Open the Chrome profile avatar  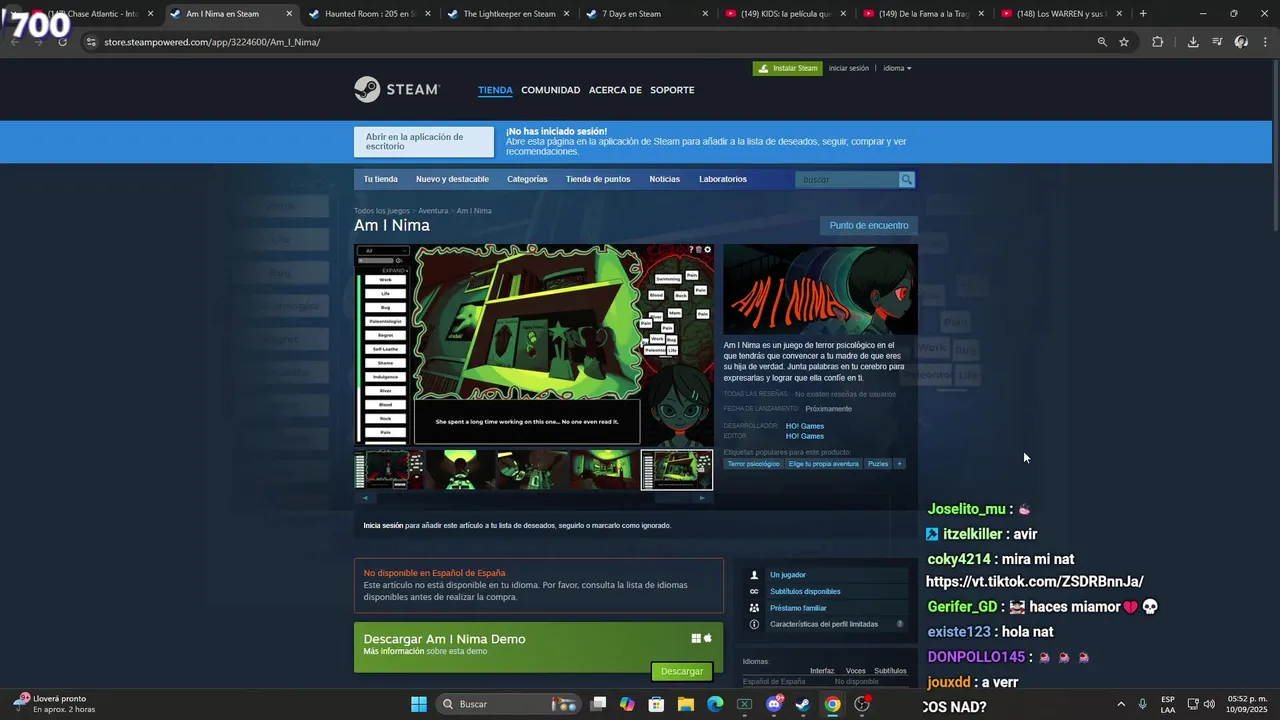[1241, 42]
